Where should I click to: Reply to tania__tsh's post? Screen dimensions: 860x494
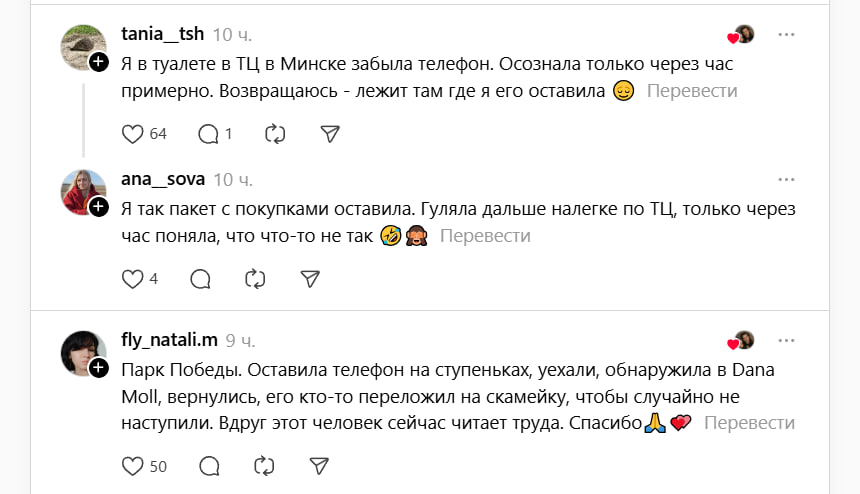pyautogui.click(x=208, y=134)
